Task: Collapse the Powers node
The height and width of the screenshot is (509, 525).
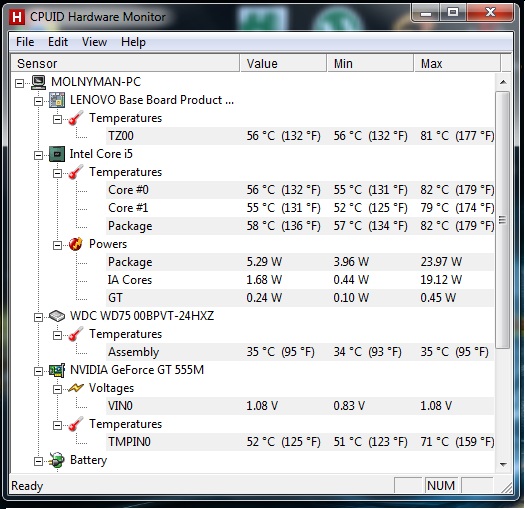Action: tap(57, 245)
